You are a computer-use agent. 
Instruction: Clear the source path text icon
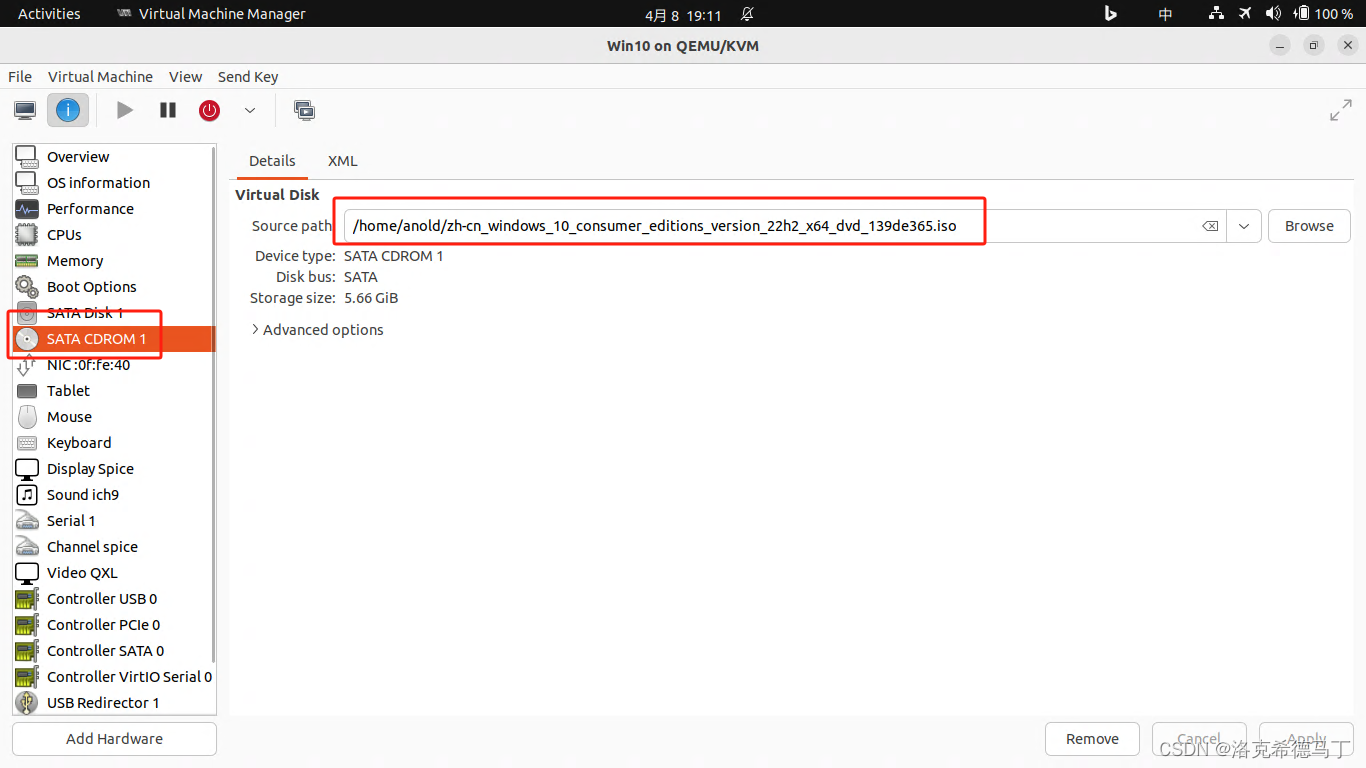tap(1210, 226)
